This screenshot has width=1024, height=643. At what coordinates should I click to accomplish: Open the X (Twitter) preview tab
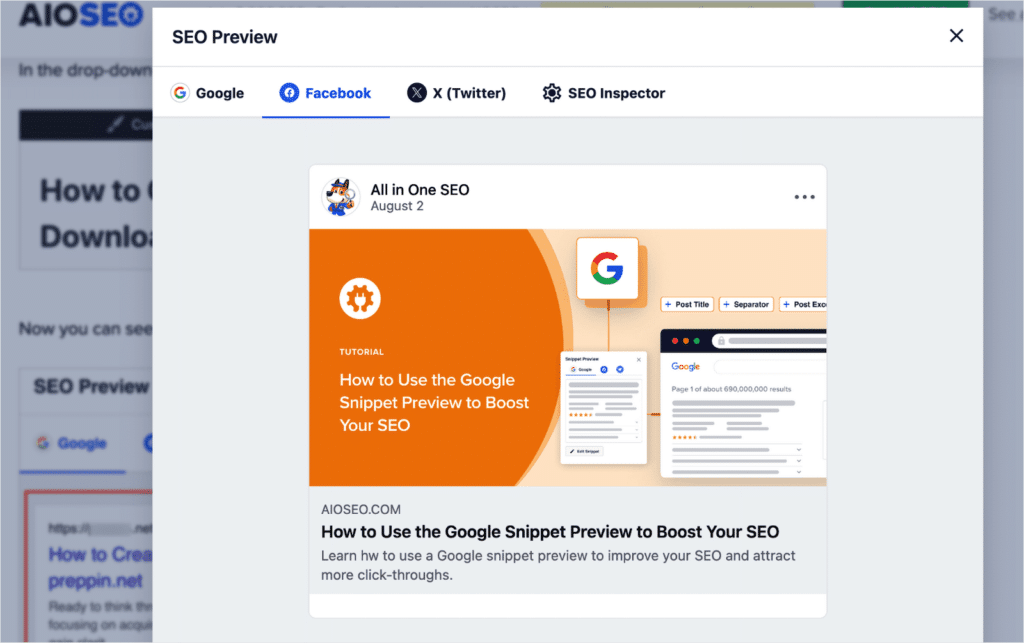pos(456,93)
